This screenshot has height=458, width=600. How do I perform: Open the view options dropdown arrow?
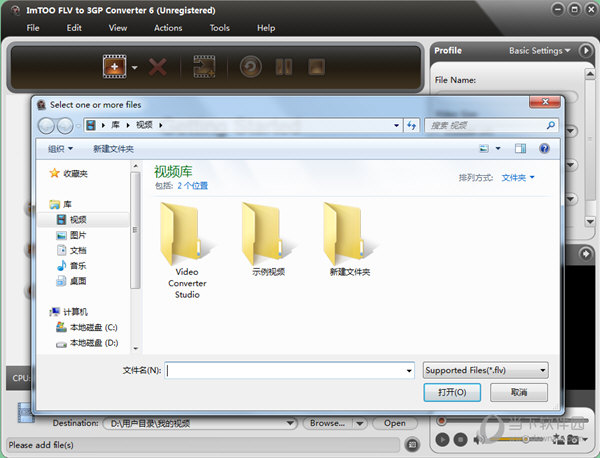click(498, 148)
